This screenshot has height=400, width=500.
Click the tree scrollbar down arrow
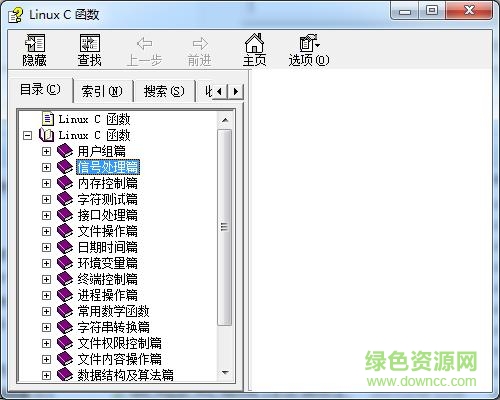(225, 372)
